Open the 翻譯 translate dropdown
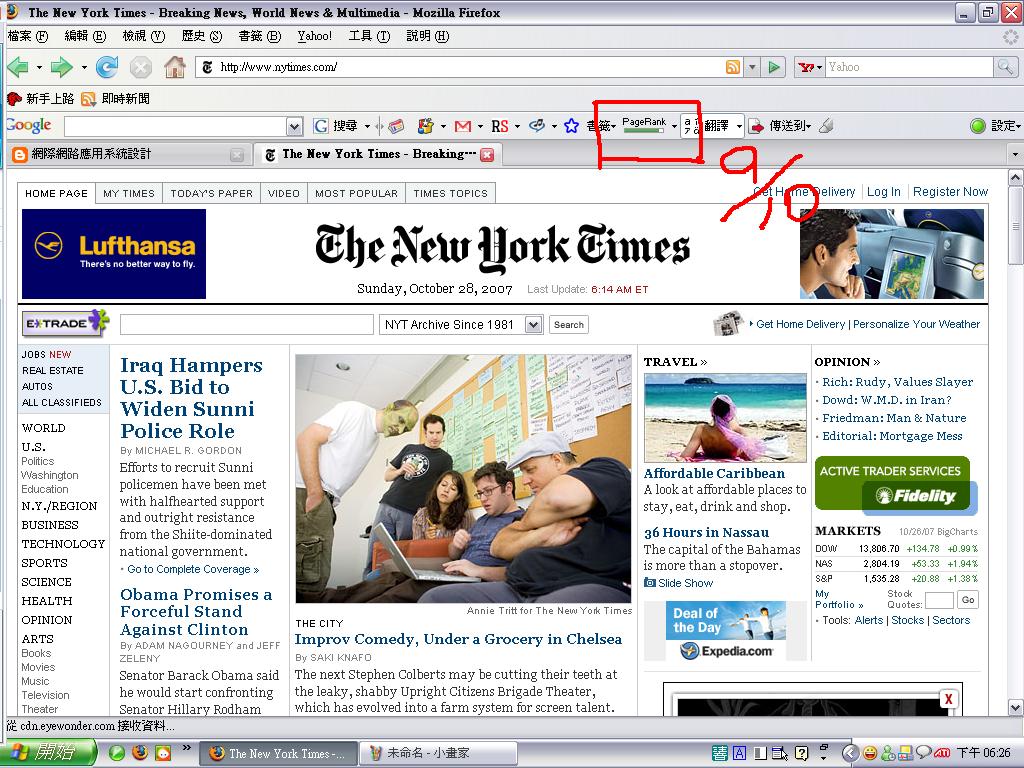 (x=739, y=126)
